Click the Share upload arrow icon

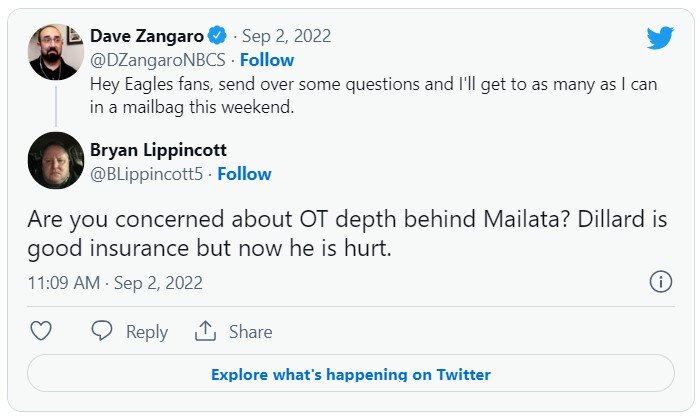[206, 331]
